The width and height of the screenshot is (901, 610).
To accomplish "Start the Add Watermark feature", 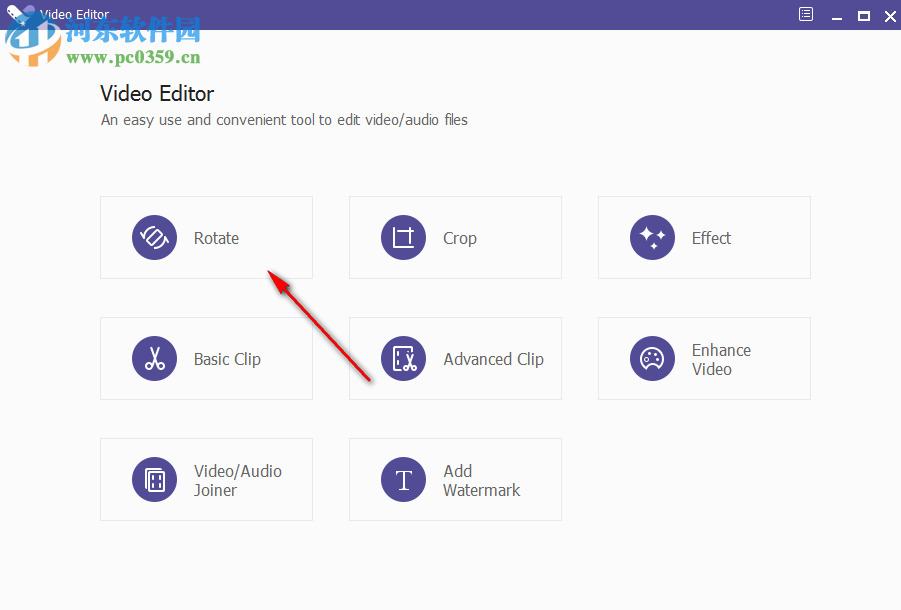I will click(x=455, y=480).
